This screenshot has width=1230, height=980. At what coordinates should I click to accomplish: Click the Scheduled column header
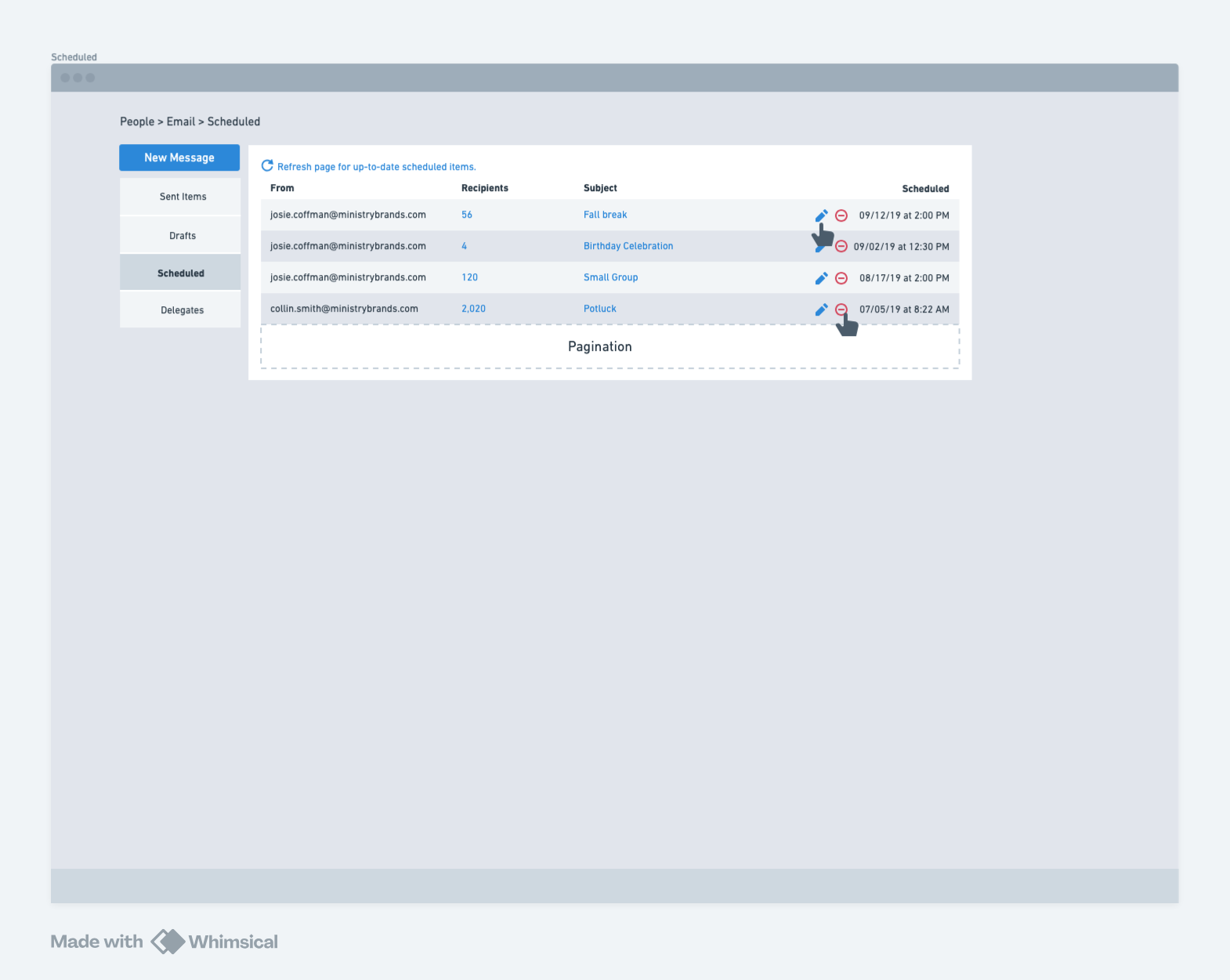tap(925, 189)
